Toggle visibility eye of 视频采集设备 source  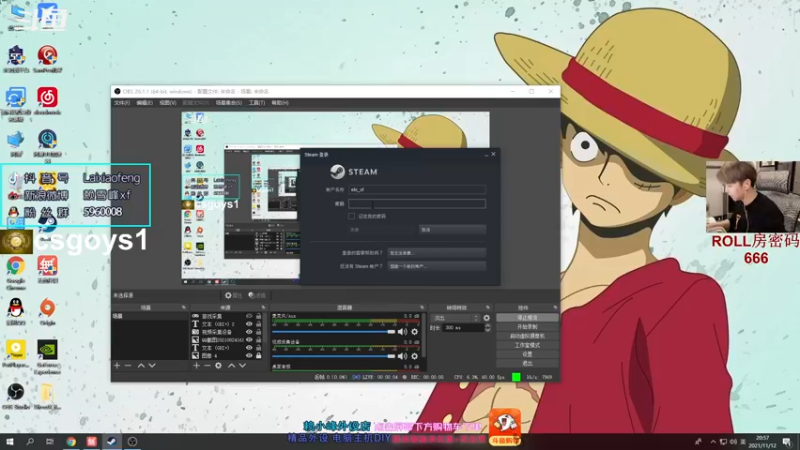click(x=249, y=332)
